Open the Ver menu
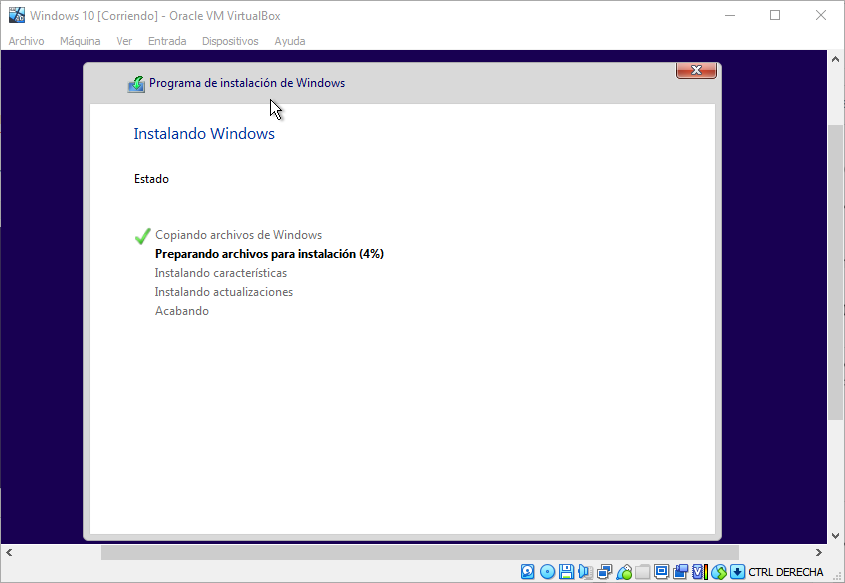This screenshot has height=583, width=845. tap(124, 41)
